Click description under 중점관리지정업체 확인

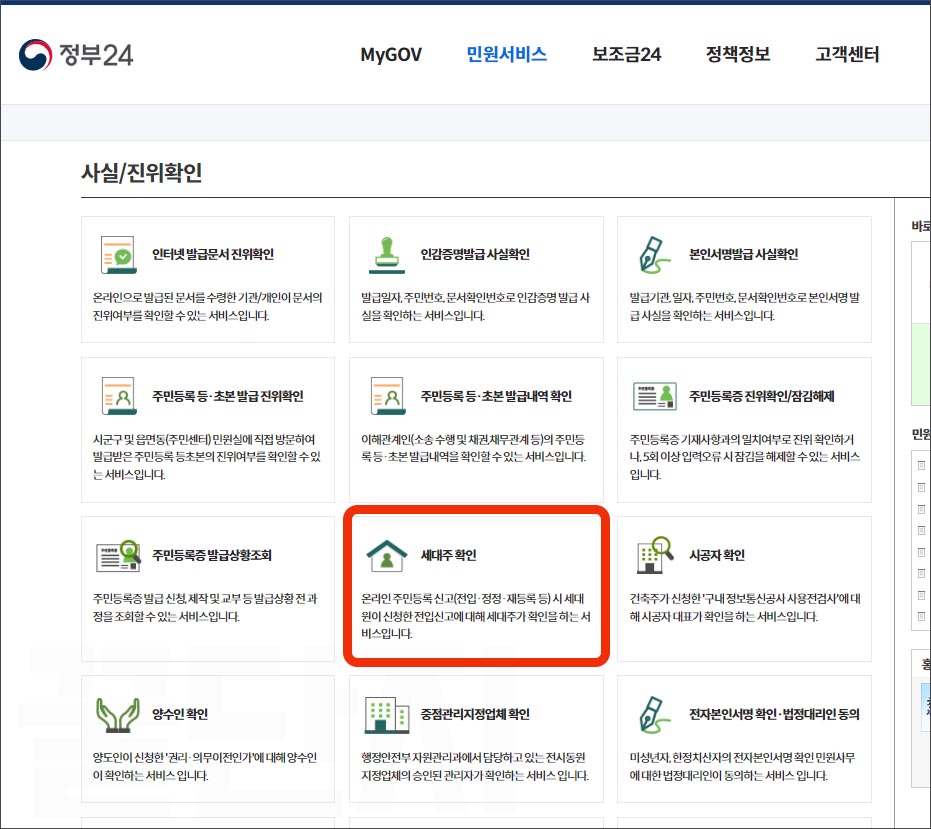475,766
